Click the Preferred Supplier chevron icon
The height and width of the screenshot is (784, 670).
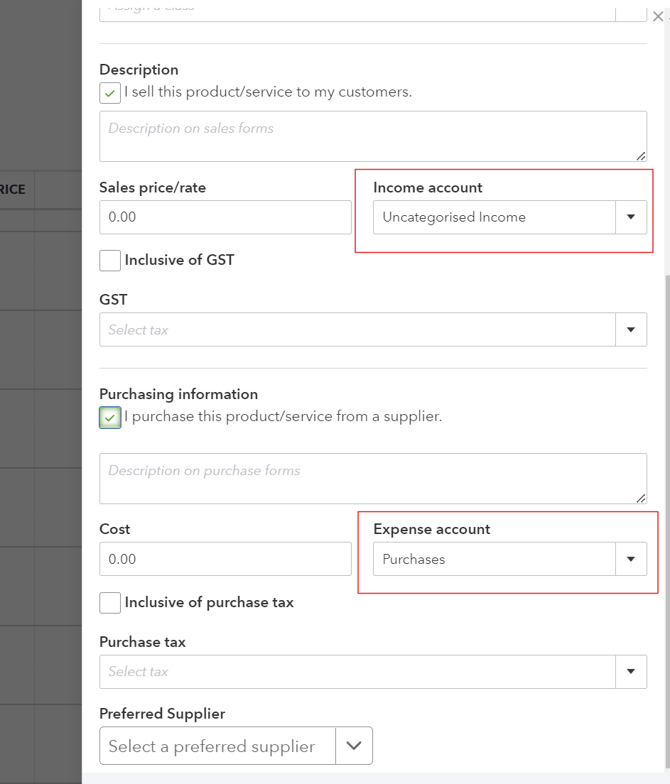354,746
